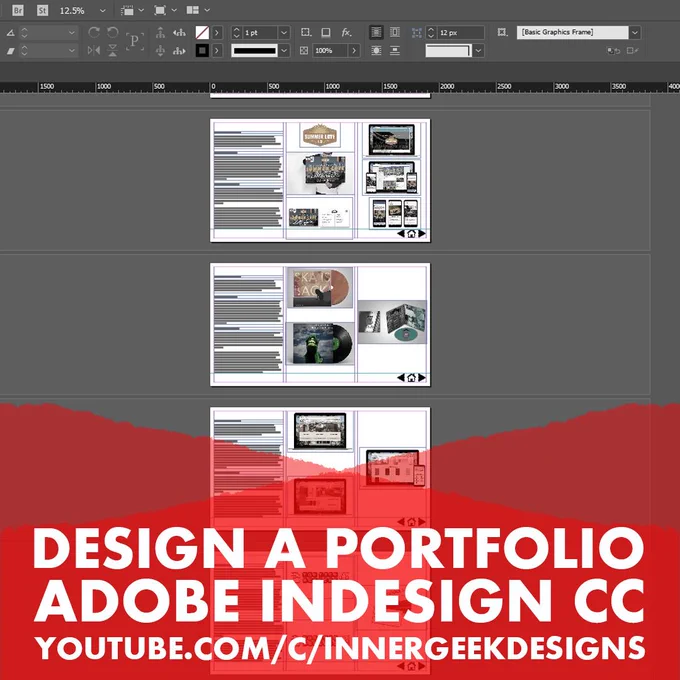Select the Summer Love logo image
The height and width of the screenshot is (680, 680).
pos(320,135)
